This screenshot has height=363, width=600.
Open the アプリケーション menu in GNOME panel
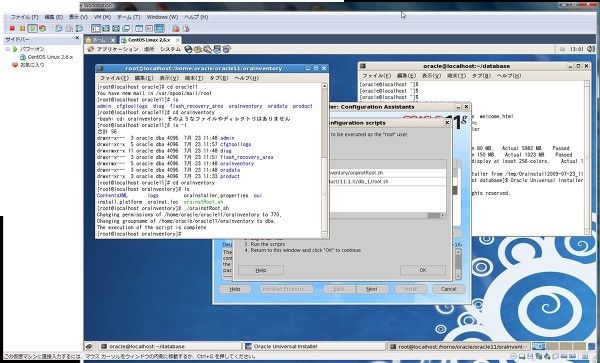[117, 49]
